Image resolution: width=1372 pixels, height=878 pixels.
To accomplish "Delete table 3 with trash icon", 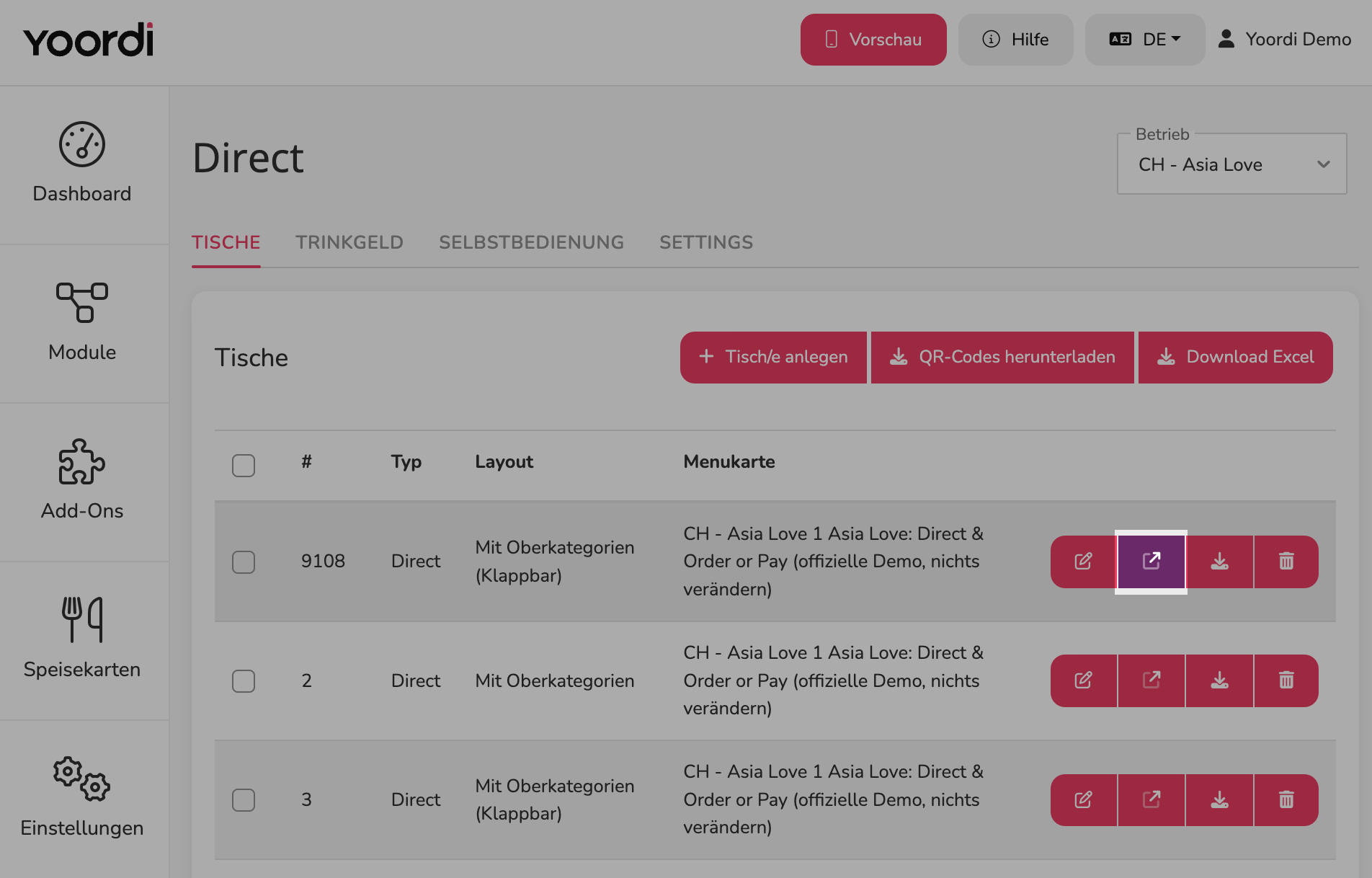I will pyautogui.click(x=1286, y=800).
